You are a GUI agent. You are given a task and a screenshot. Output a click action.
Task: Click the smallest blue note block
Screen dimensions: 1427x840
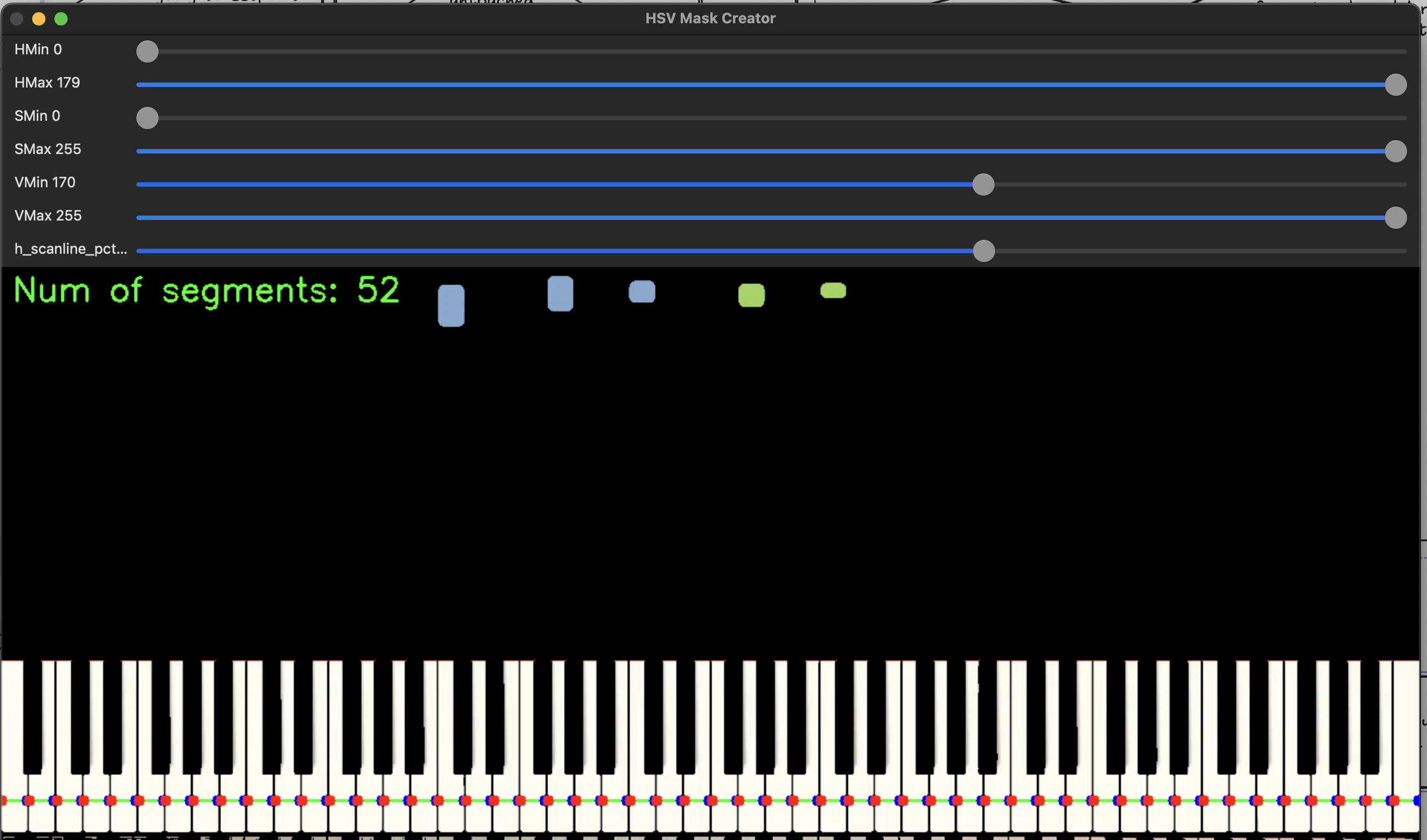(x=641, y=291)
